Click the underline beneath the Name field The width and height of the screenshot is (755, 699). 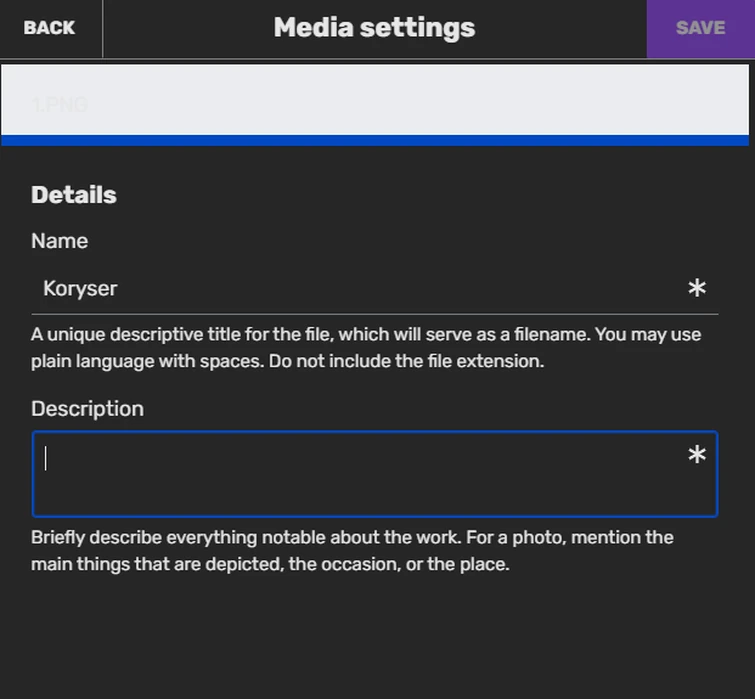375,314
